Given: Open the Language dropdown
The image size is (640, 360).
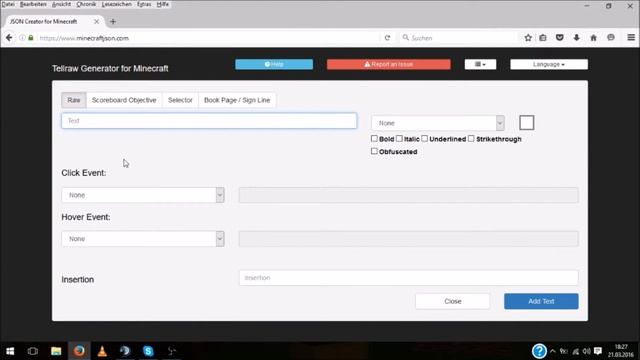Looking at the screenshot, I should (549, 64).
